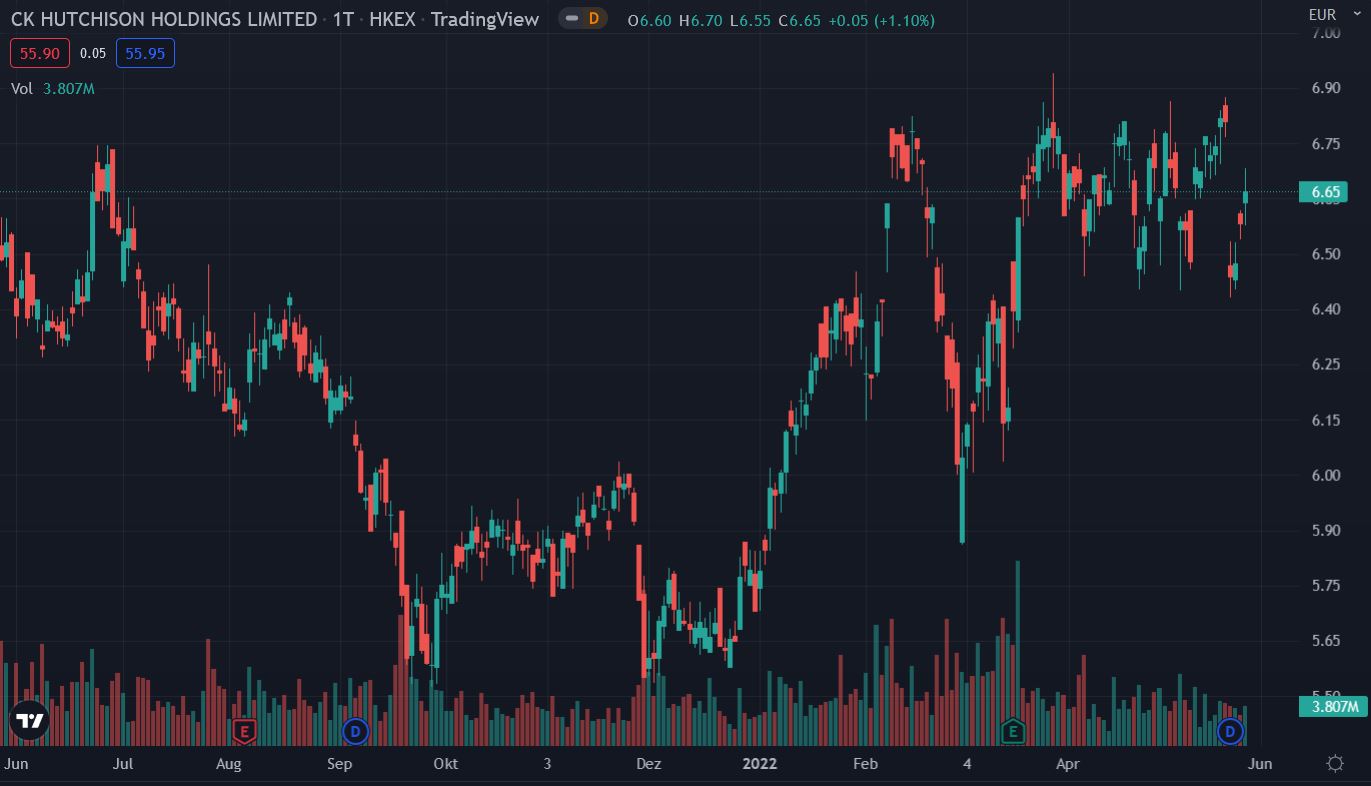Click the Vol indicator legend label
The width and height of the screenshot is (1371, 786).
(x=22, y=89)
